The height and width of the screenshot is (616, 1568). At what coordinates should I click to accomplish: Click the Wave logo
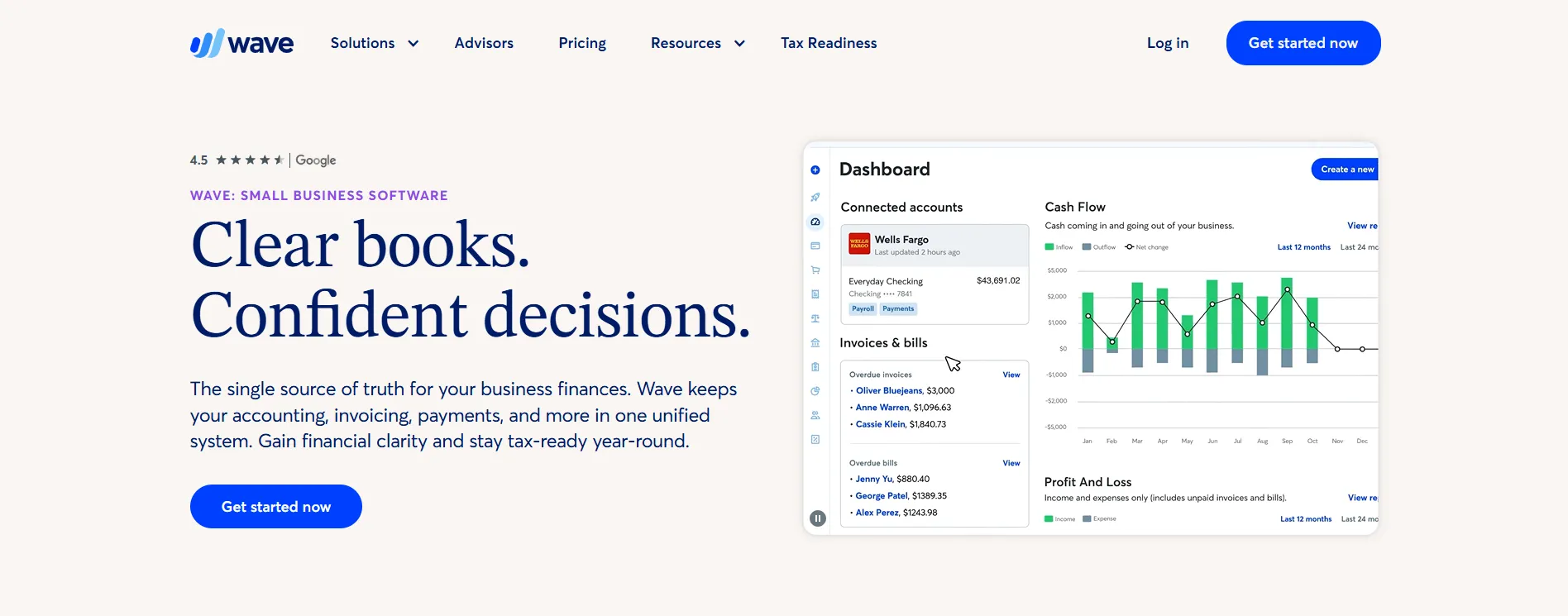(x=241, y=43)
